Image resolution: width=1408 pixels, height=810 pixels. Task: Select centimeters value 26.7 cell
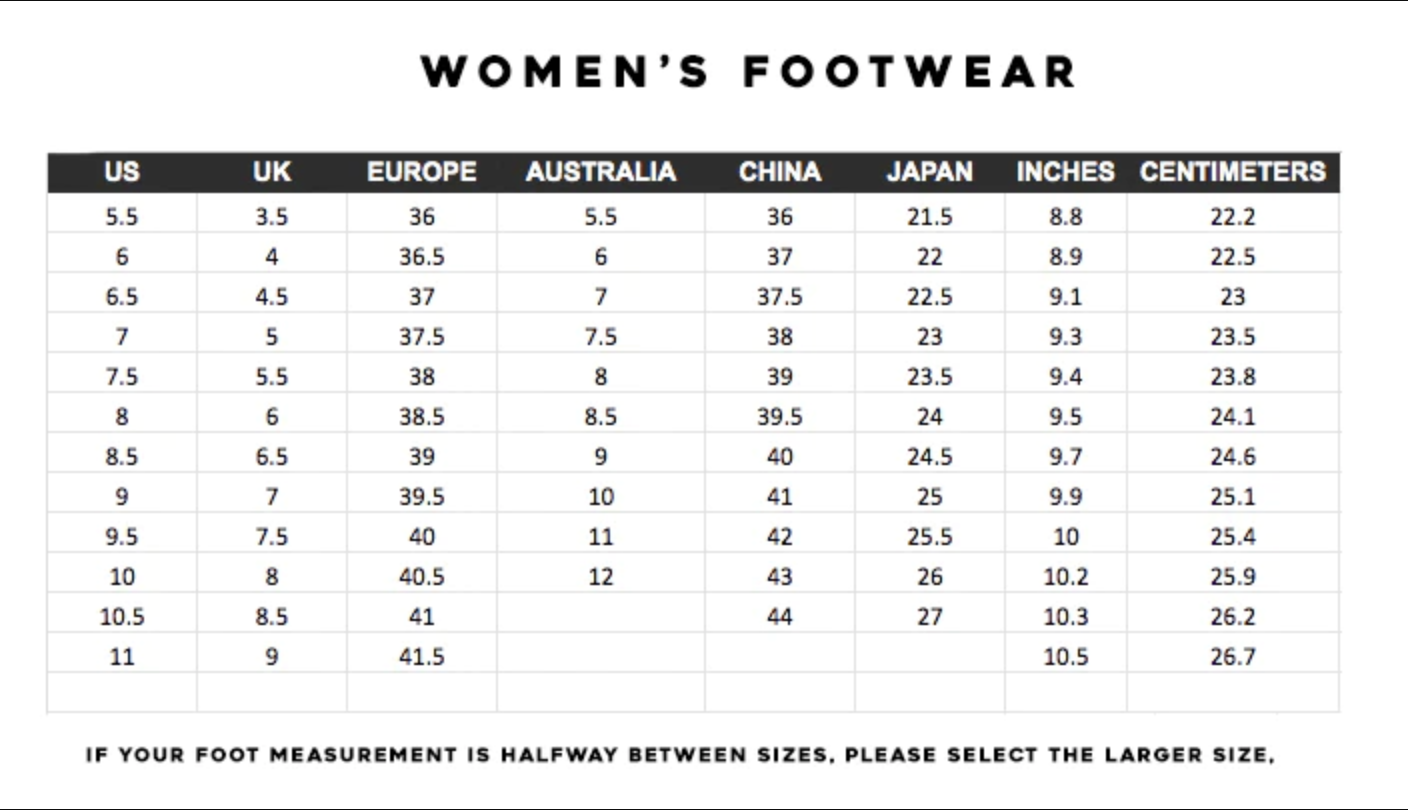point(1232,657)
